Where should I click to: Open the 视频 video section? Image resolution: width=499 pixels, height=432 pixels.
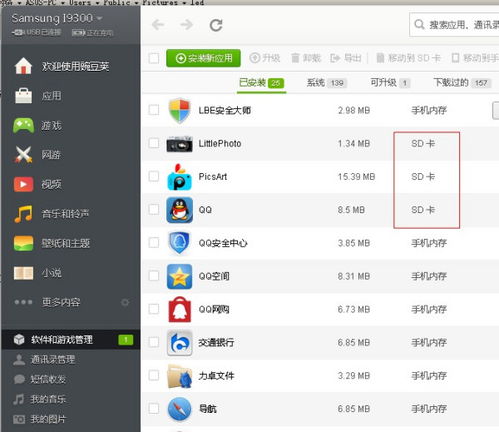click(x=38, y=184)
